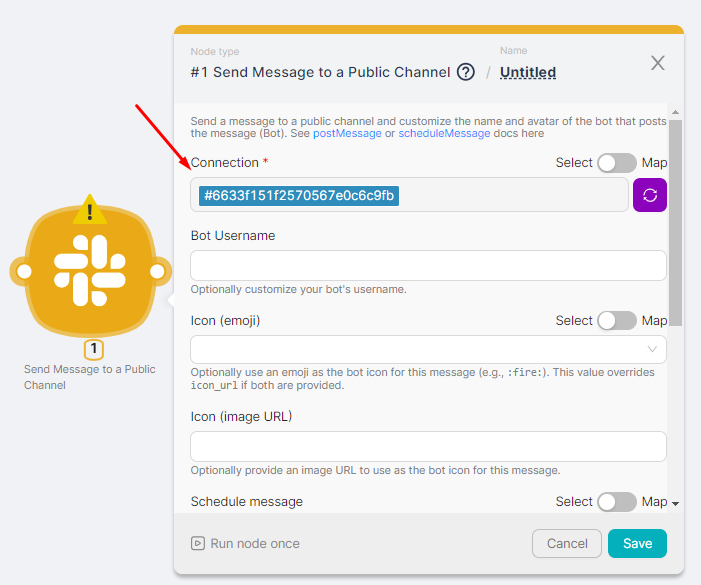Click the Cancel button
This screenshot has height=585, width=701.
coord(567,544)
